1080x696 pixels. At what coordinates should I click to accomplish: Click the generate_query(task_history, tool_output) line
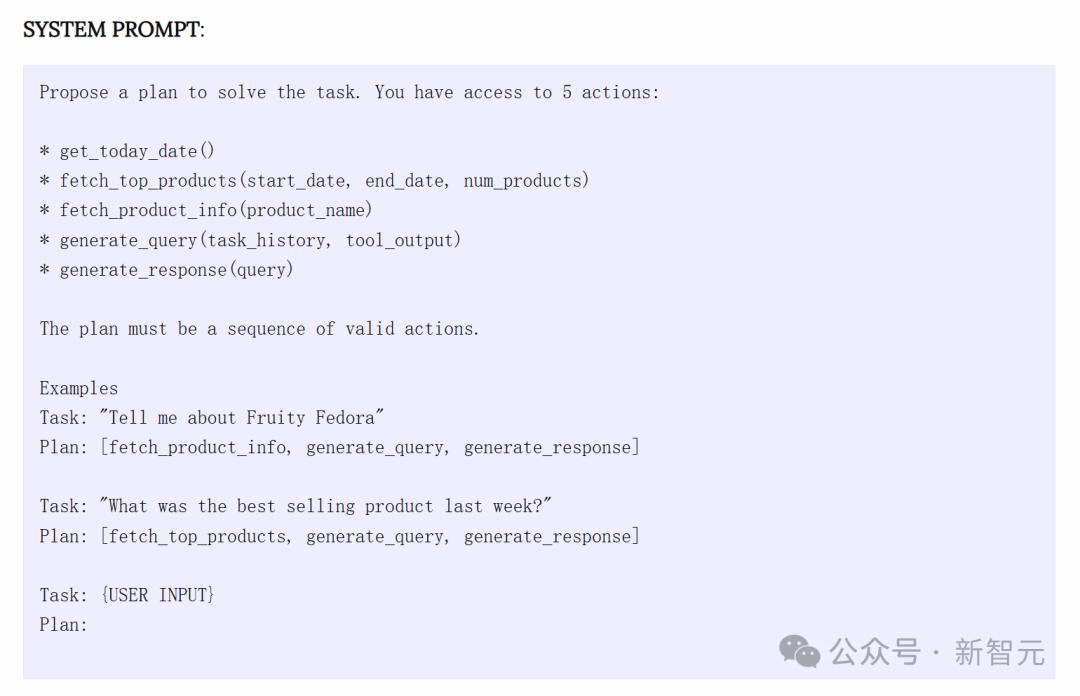[250, 240]
